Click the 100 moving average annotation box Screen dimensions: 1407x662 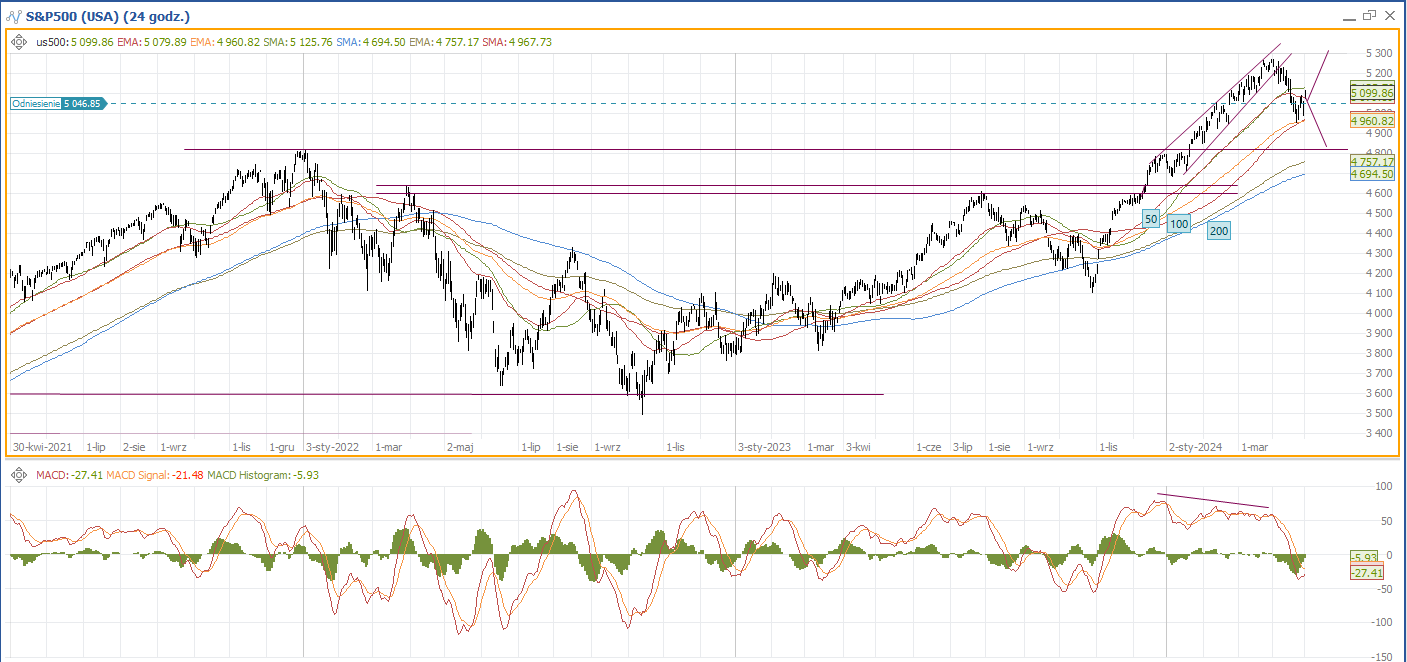(1180, 224)
